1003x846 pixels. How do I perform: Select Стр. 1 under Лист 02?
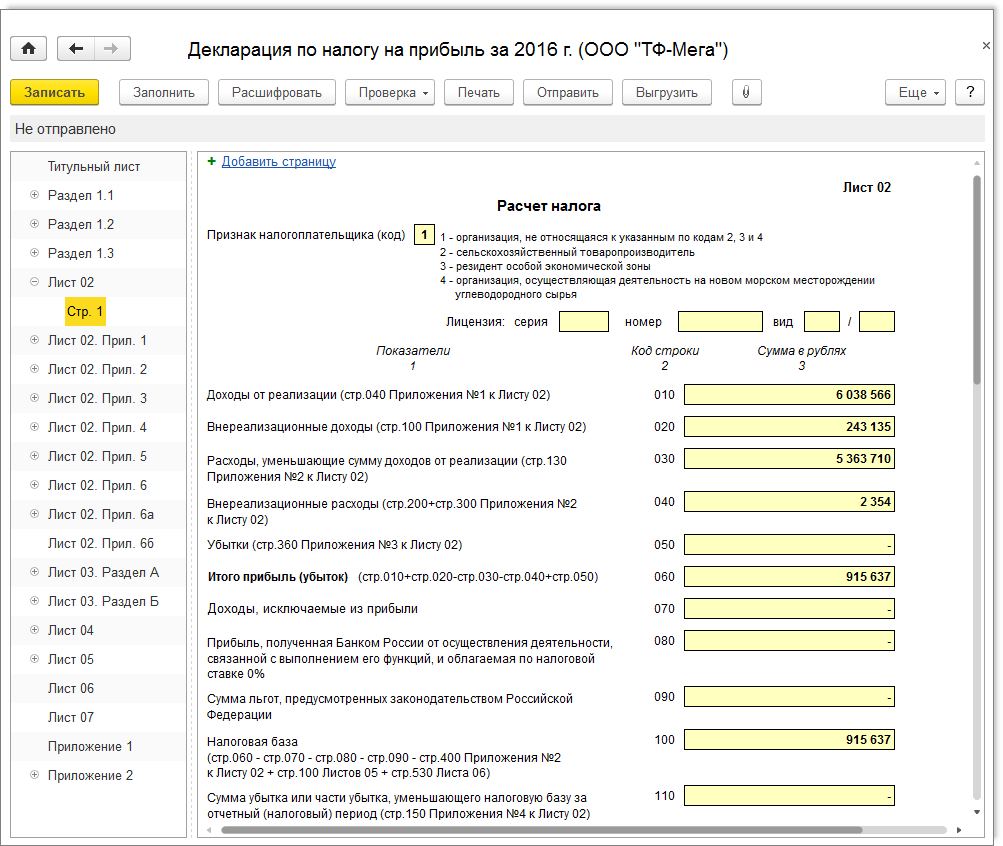[85, 312]
